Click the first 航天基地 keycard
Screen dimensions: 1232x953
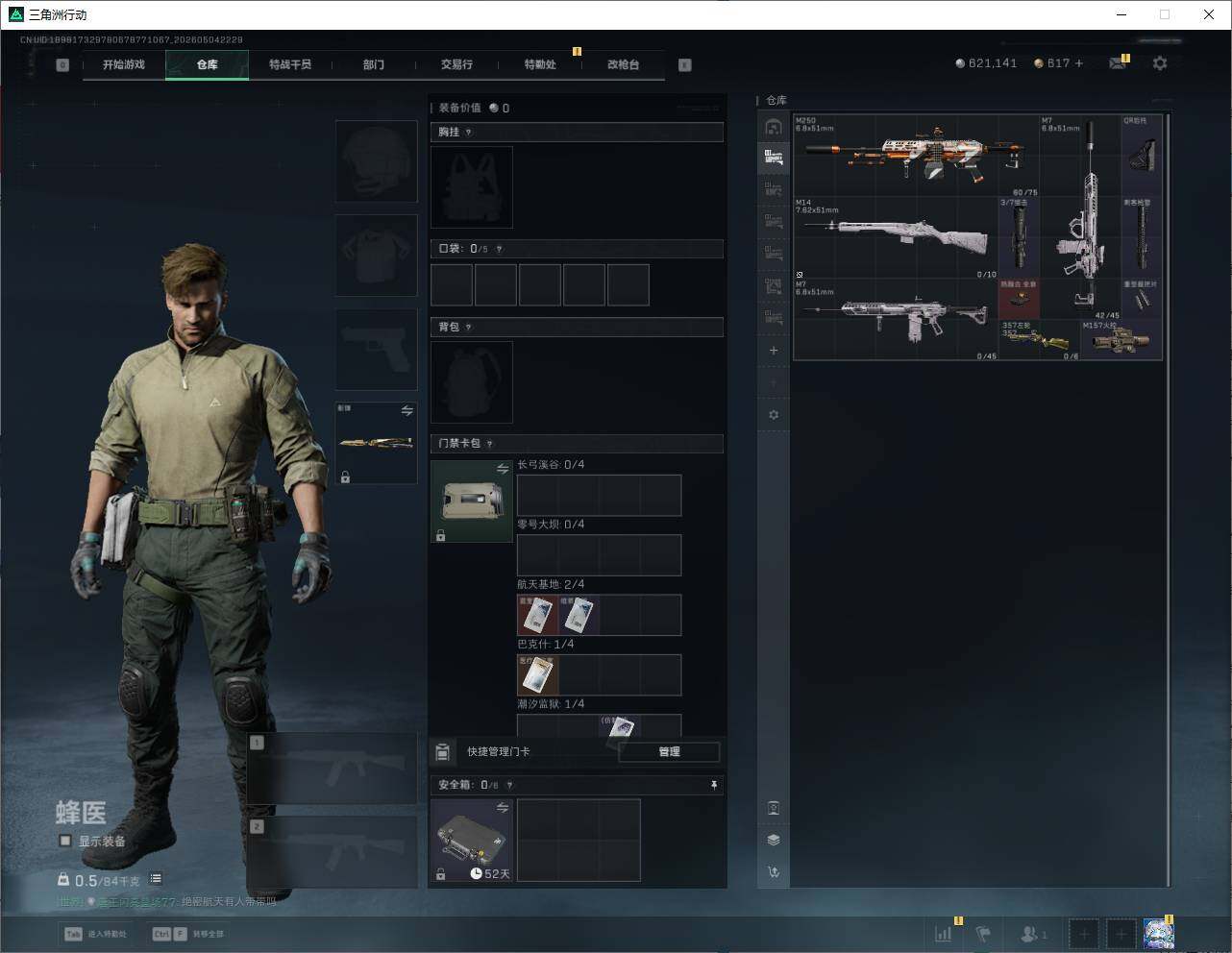click(538, 615)
